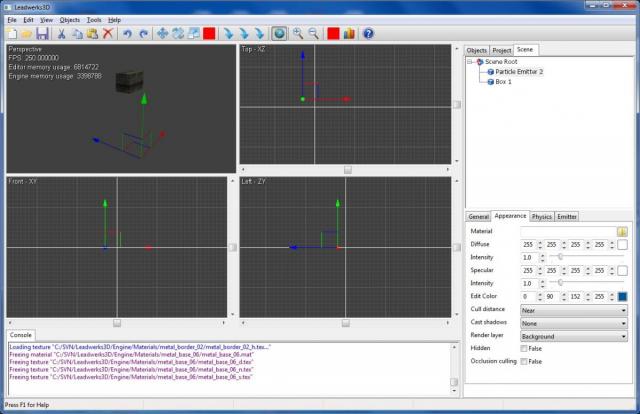Click the red X Delete icon
The image size is (640, 414).
(x=108, y=33)
